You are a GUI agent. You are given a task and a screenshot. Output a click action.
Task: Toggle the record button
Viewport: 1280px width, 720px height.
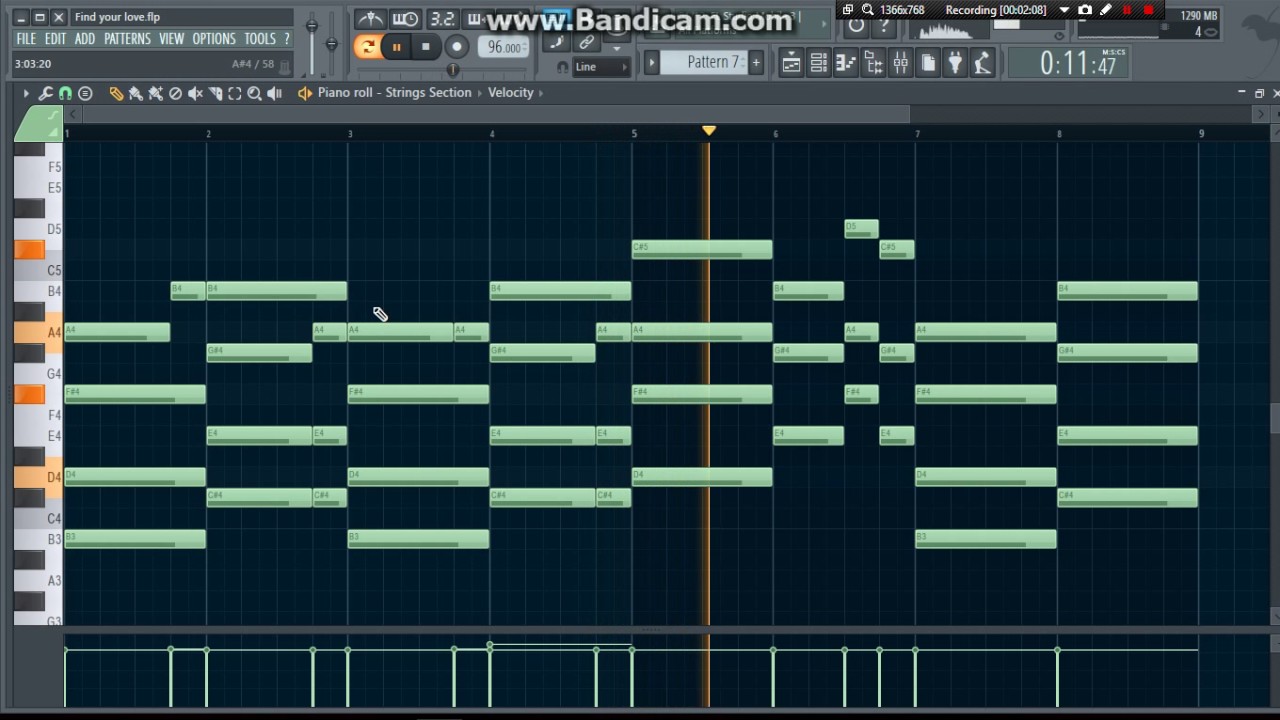click(x=457, y=47)
